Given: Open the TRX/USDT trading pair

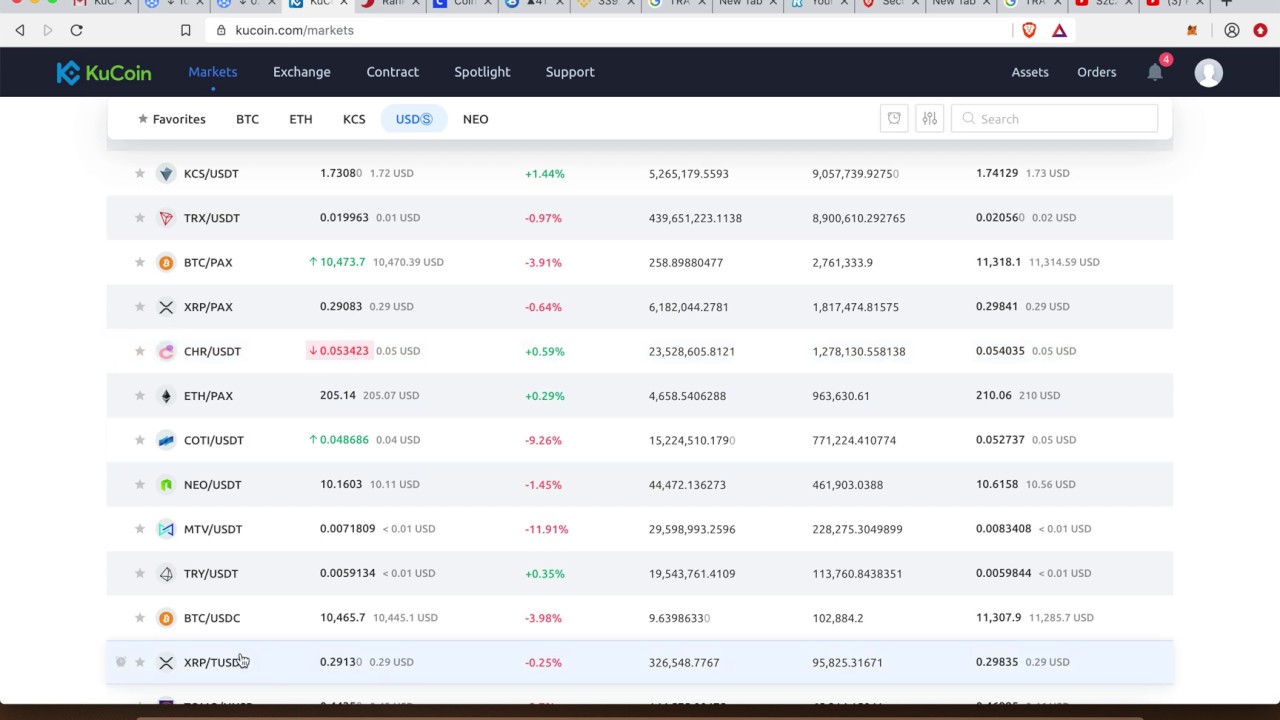Looking at the screenshot, I should (x=212, y=218).
